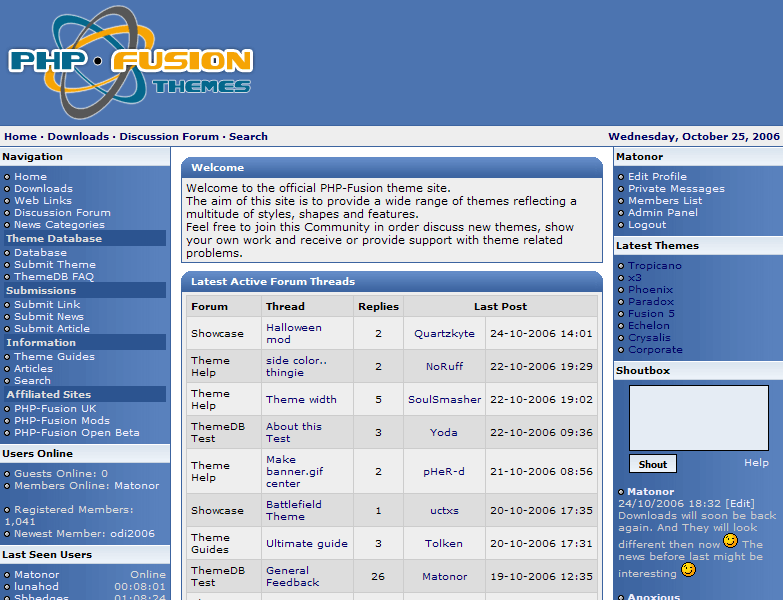This screenshot has height=600, width=783.
Task: Open Home in the top navigation bar
Action: click(20, 137)
